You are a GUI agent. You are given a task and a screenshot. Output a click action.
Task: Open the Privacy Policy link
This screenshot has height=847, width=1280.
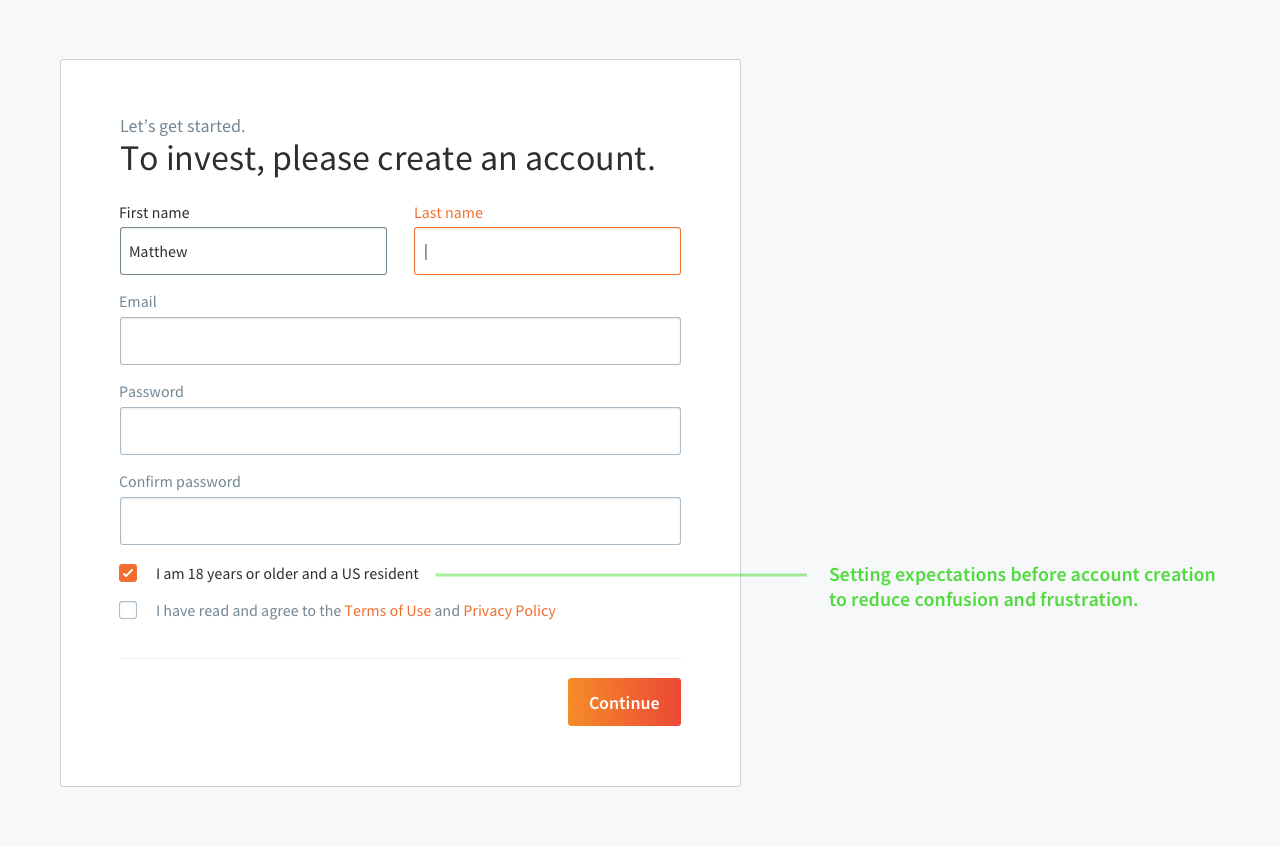click(x=509, y=611)
